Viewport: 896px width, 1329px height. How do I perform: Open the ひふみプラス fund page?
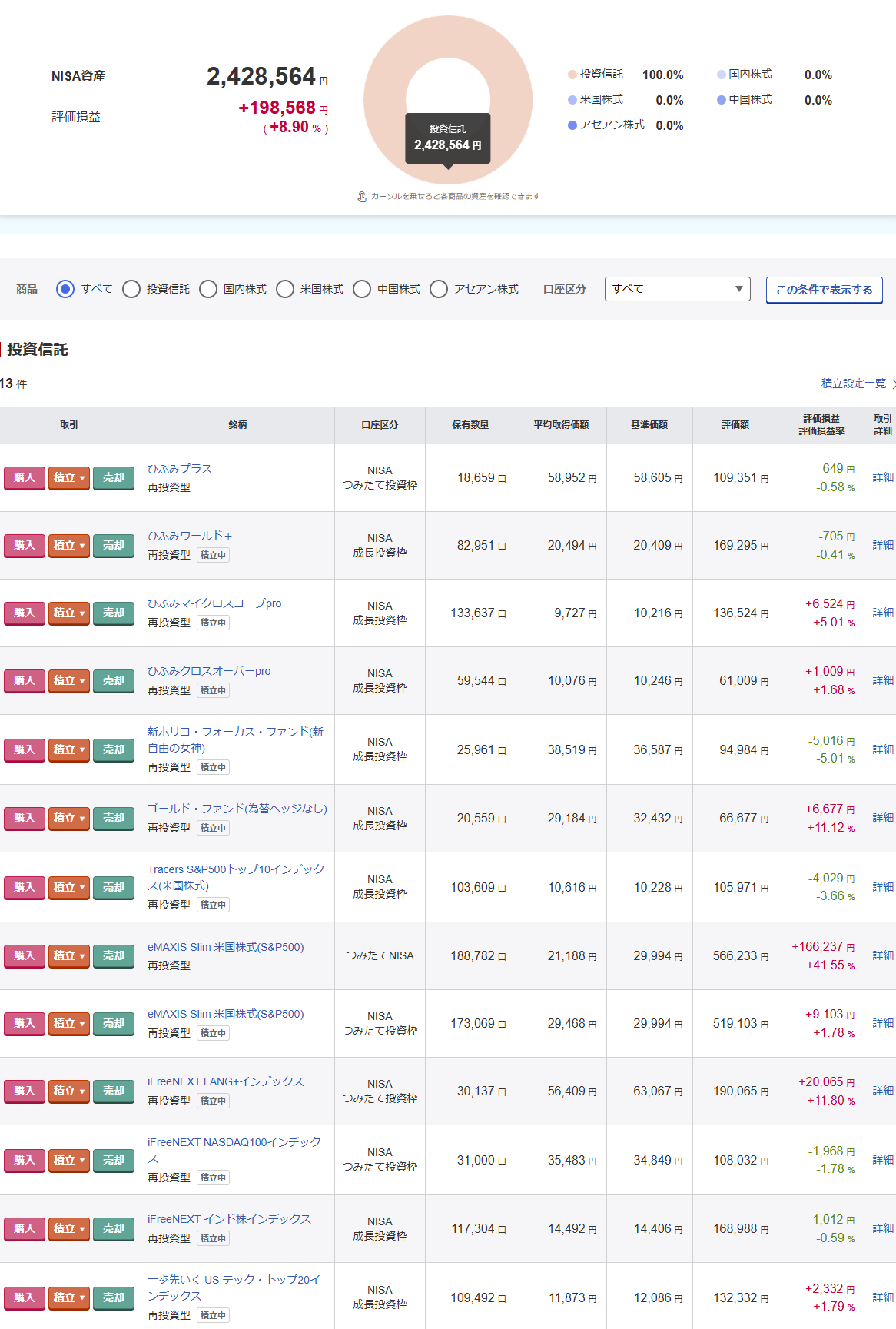pyautogui.click(x=180, y=469)
